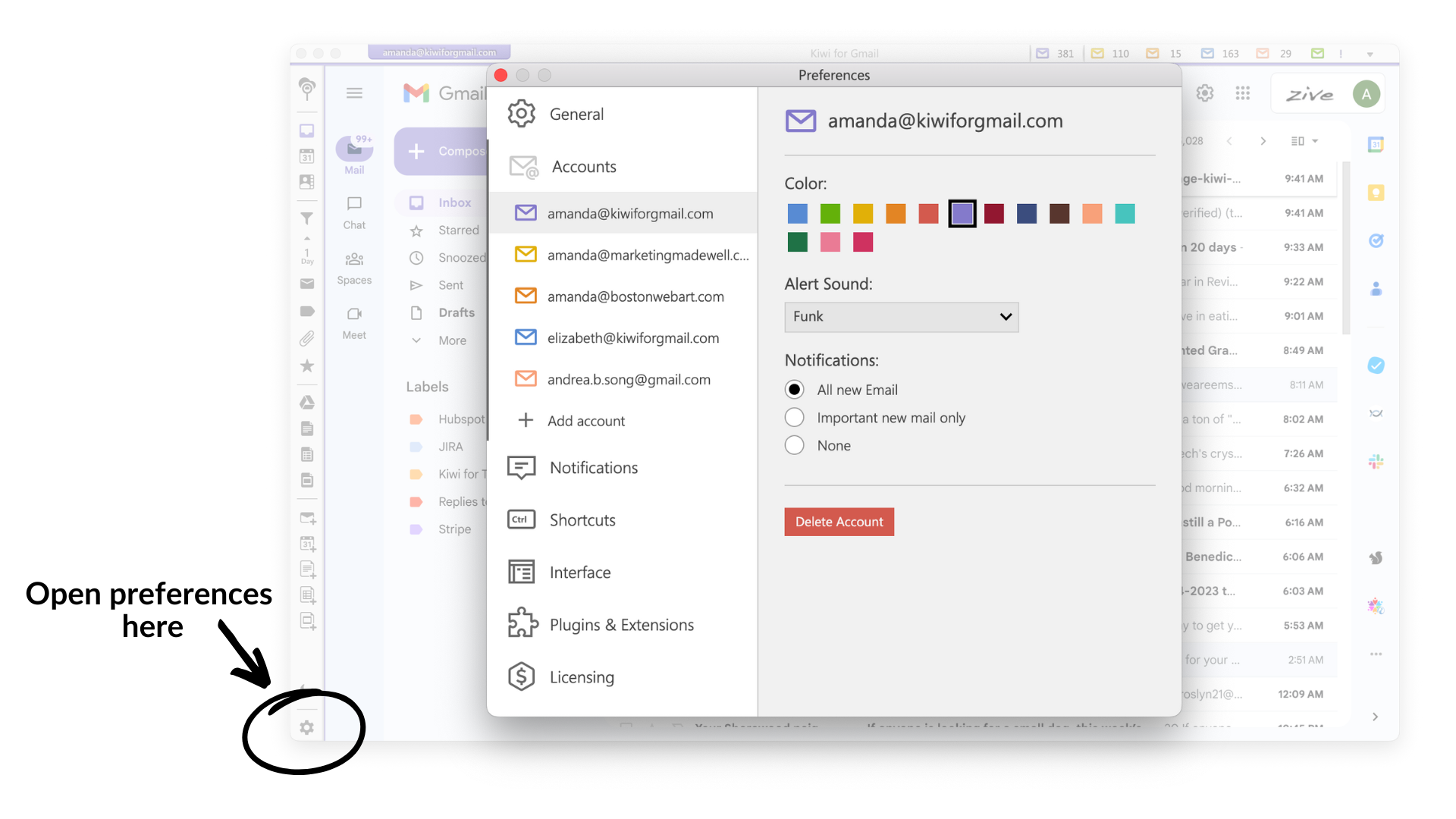This screenshot has width=1456, height=819.
Task: Open Kiwi title bar overflow dropdown arrow
Action: coord(1370,54)
